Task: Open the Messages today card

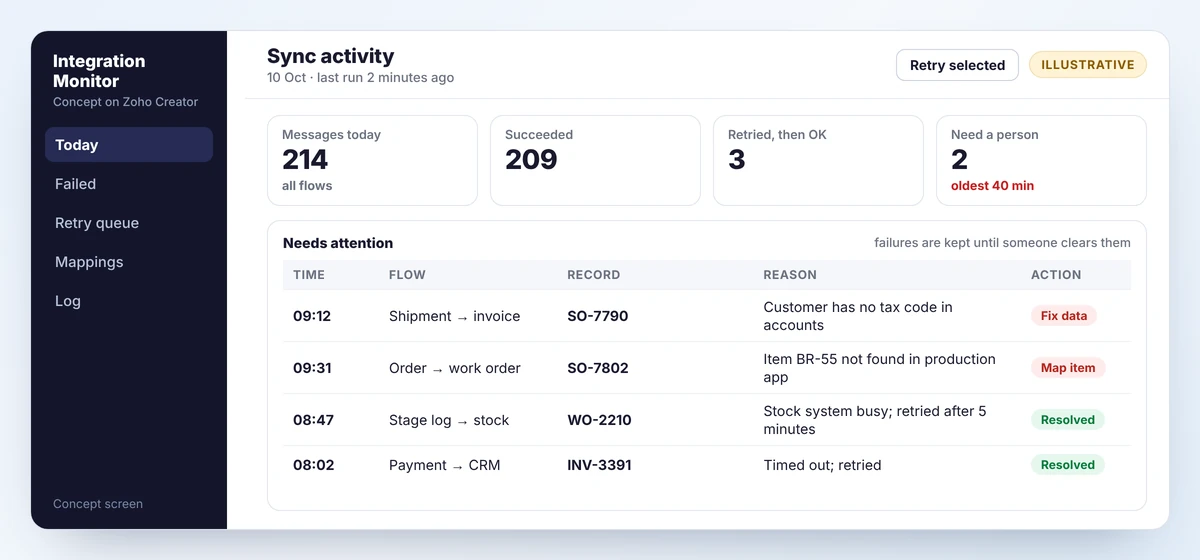Action: (372, 161)
